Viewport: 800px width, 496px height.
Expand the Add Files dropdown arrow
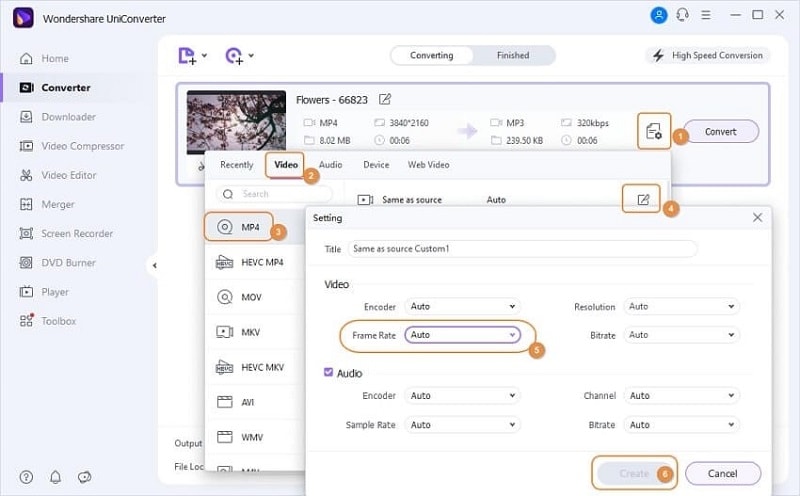204,55
